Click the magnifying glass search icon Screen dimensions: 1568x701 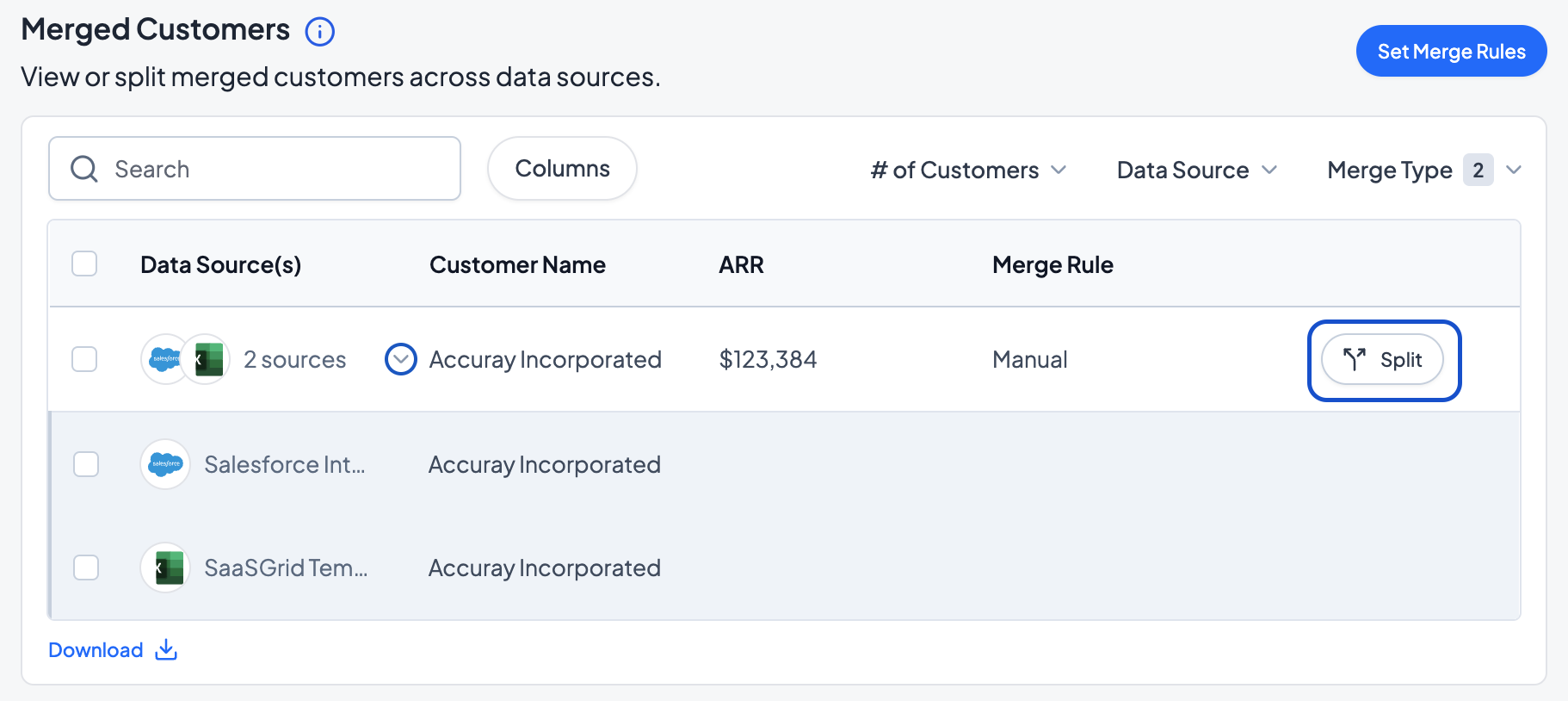click(84, 169)
